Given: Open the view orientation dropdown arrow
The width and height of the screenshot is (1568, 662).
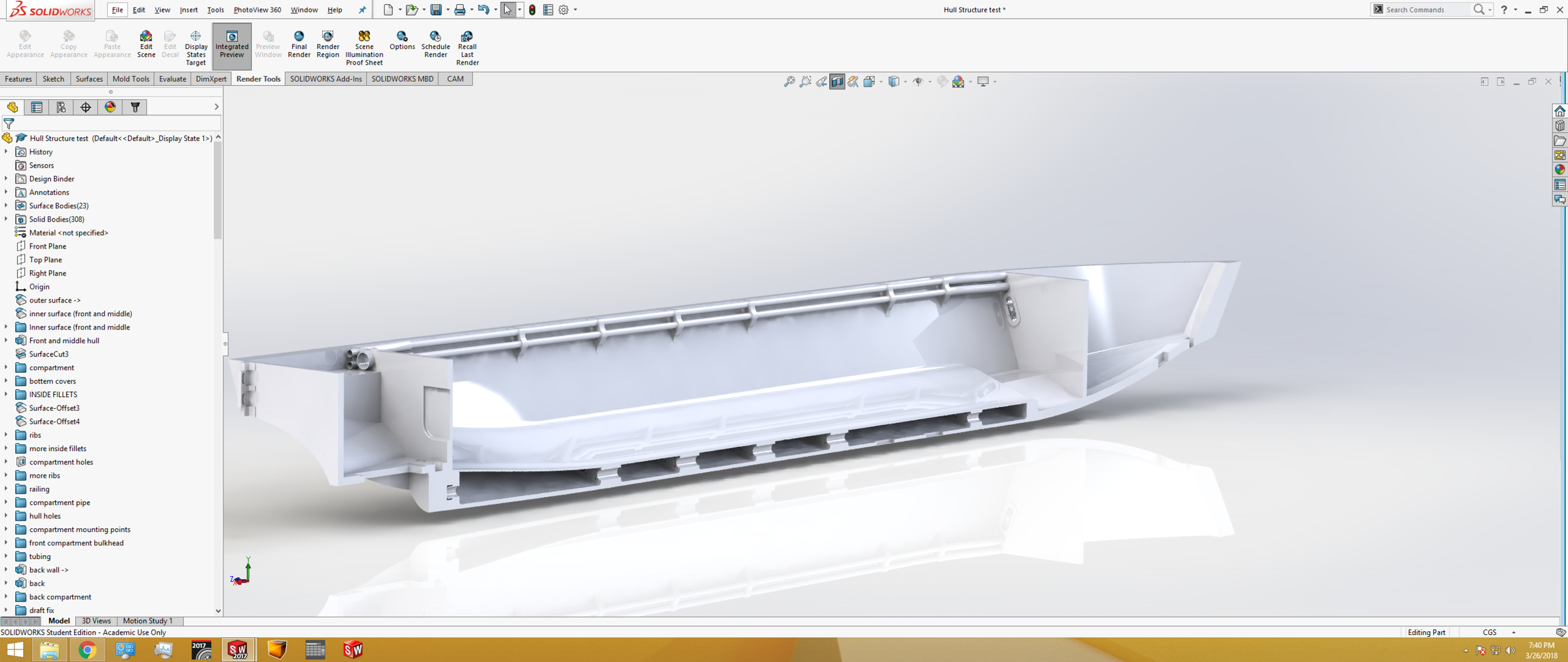Looking at the screenshot, I should point(881,82).
